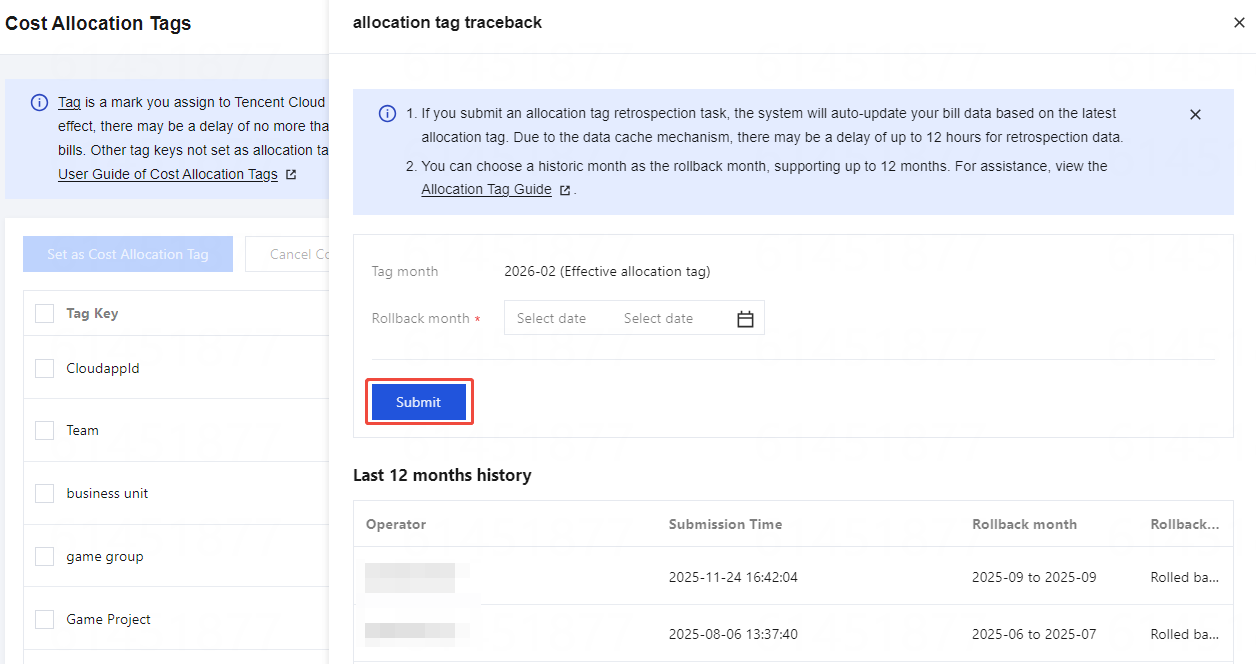
Task: Dismiss the blue info notice banner
Action: click(x=1195, y=115)
